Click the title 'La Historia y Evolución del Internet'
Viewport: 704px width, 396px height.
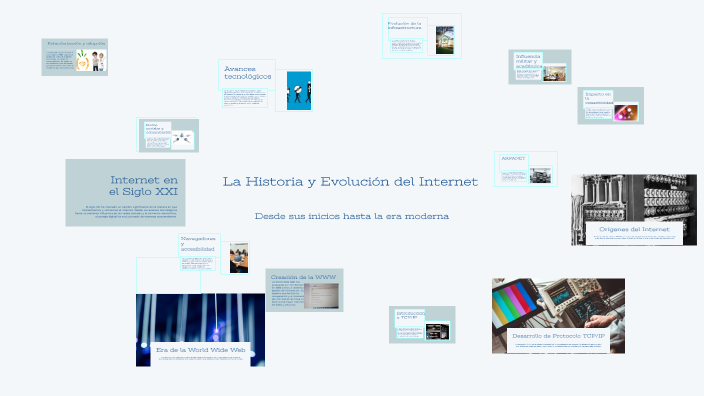[350, 182]
